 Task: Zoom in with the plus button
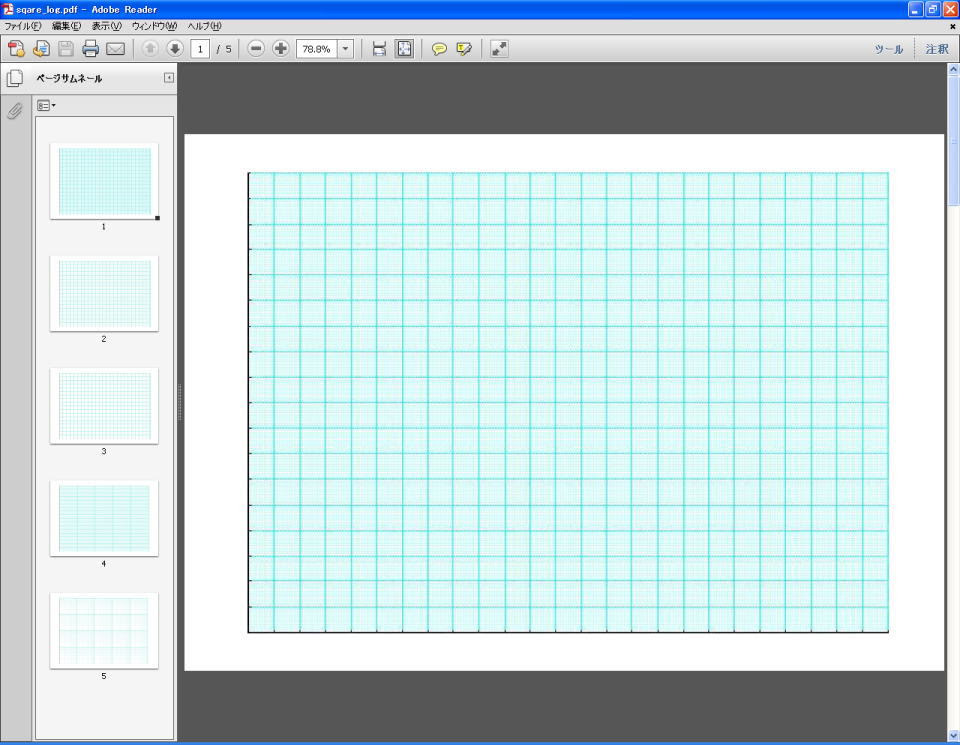pyautogui.click(x=280, y=49)
